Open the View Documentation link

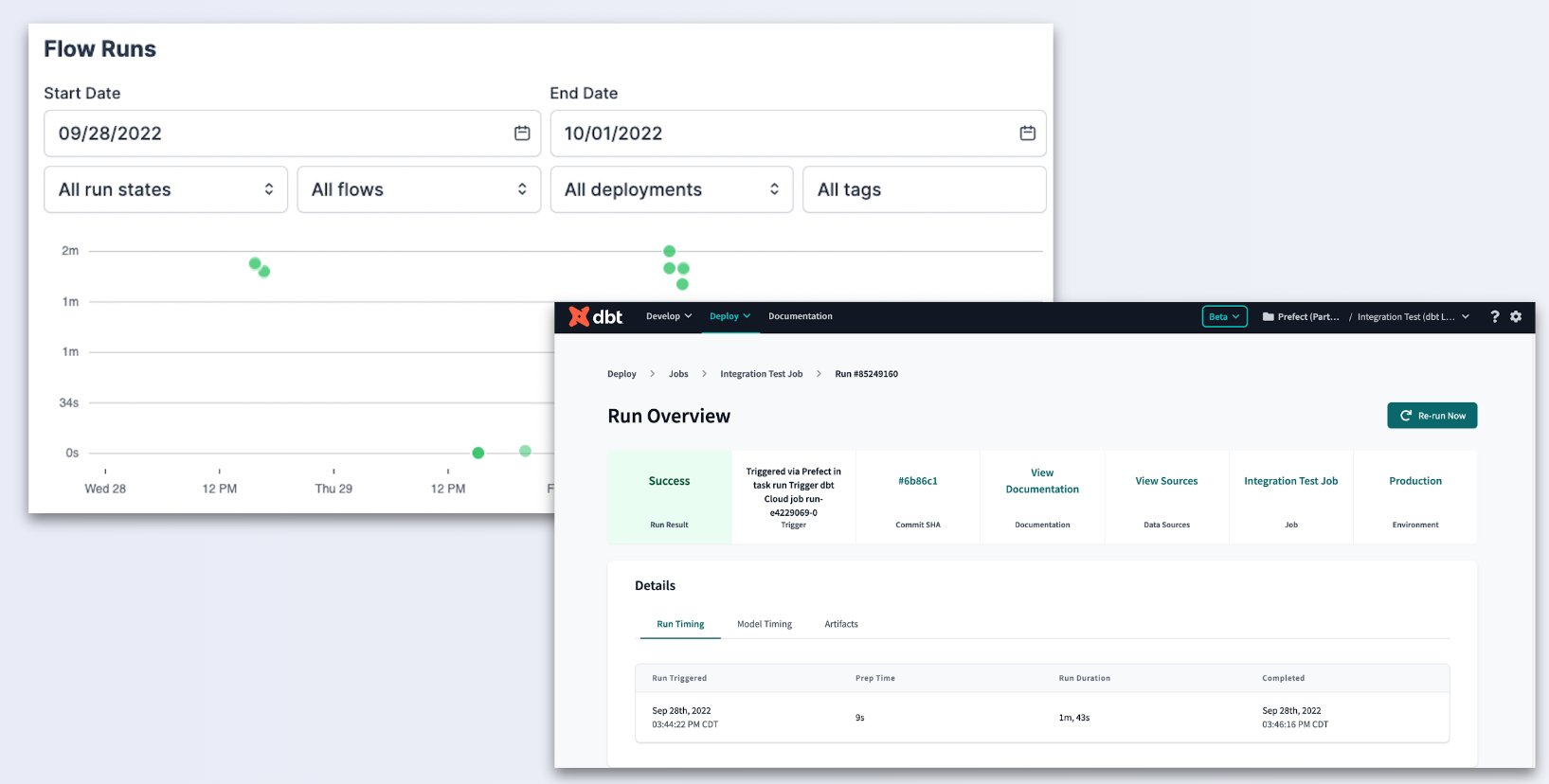click(1042, 481)
